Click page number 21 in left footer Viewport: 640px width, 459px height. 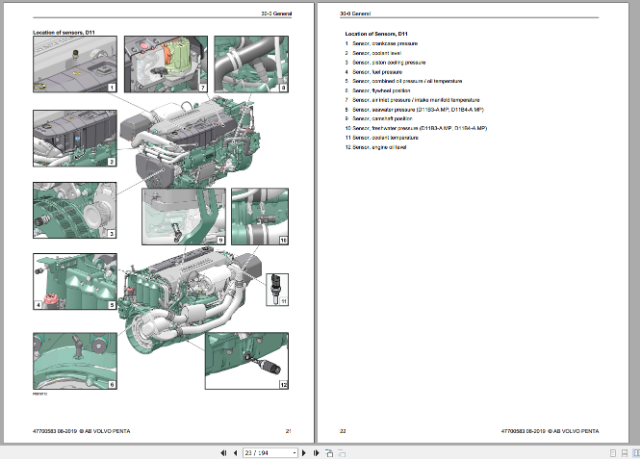[x=289, y=431]
